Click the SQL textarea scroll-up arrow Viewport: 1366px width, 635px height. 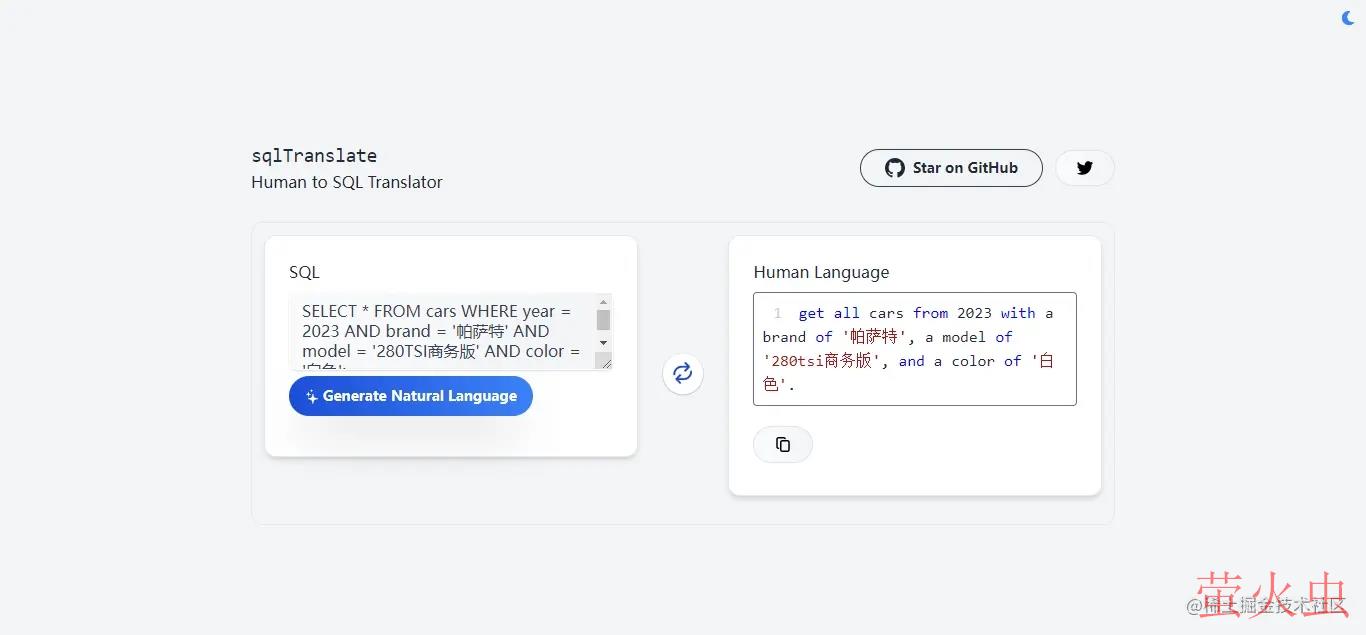[x=603, y=302]
